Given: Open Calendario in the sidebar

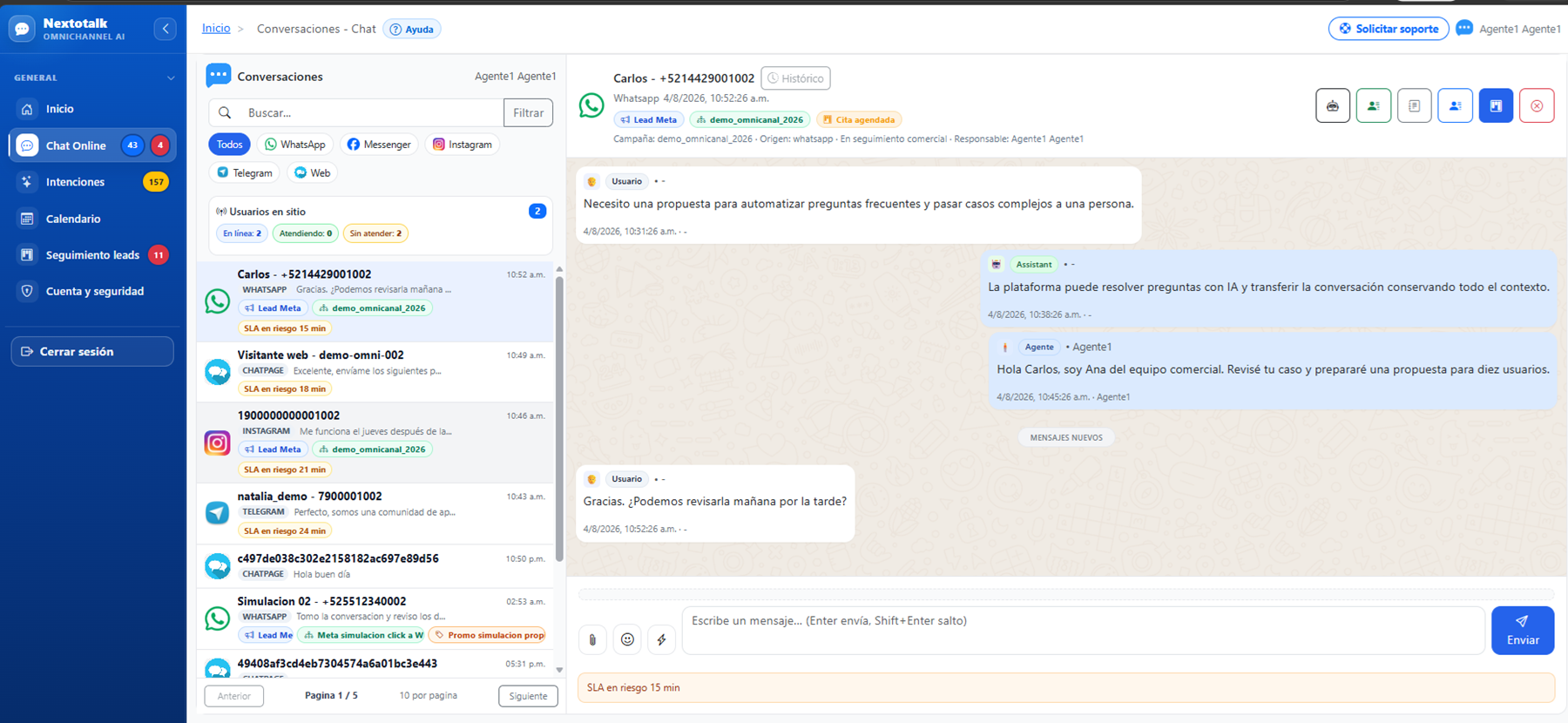Looking at the screenshot, I should (x=92, y=219).
